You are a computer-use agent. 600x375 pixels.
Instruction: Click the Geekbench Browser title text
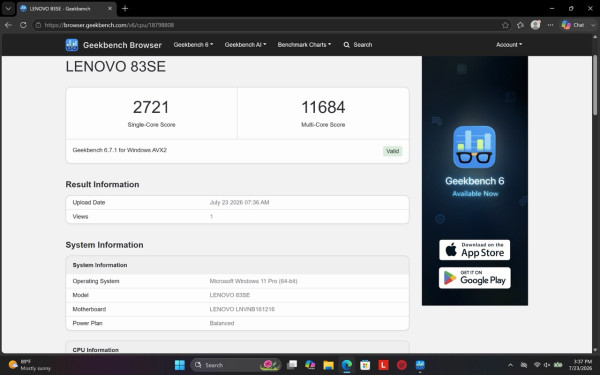click(122, 45)
